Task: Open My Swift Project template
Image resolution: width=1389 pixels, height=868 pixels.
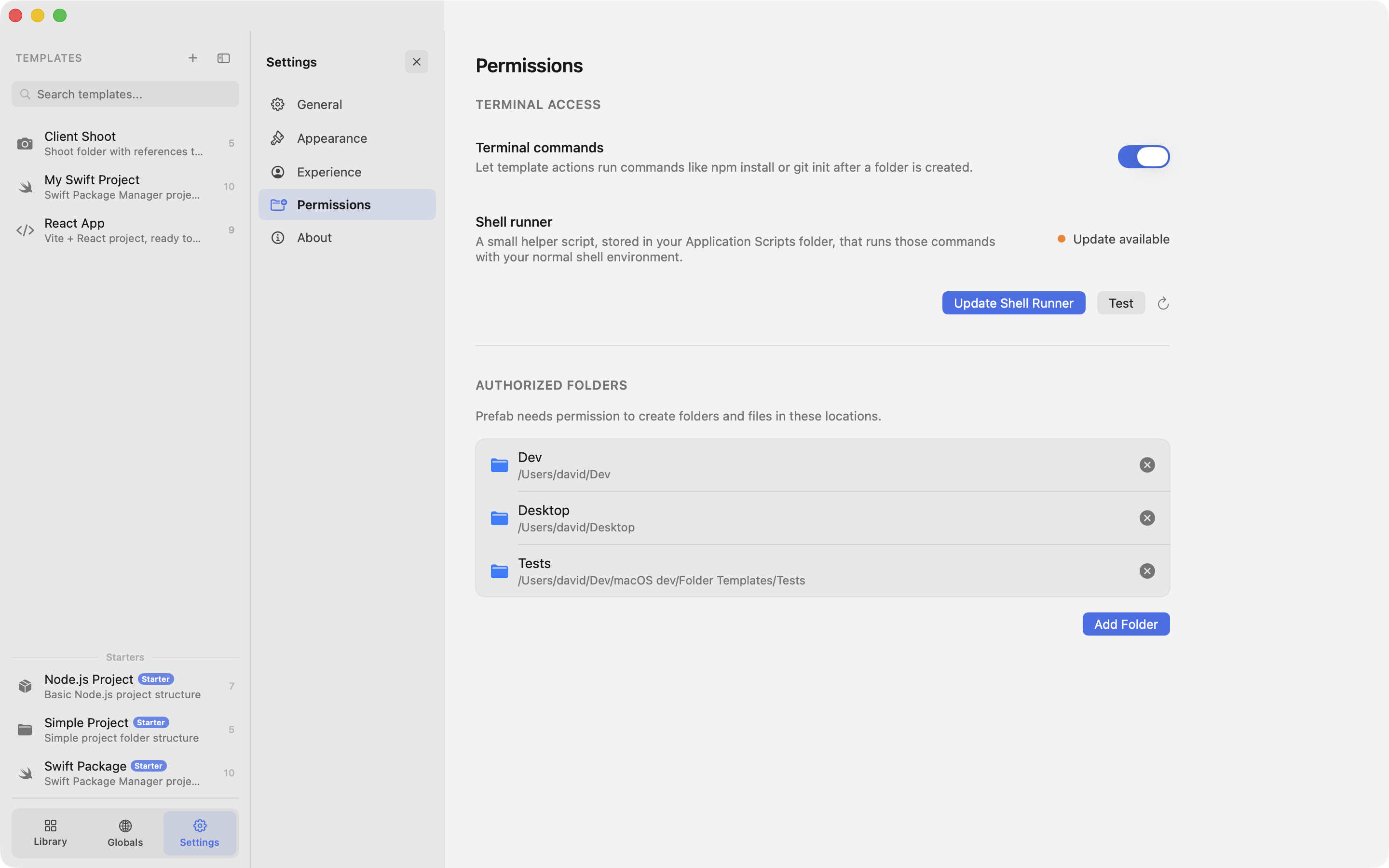Action: [125, 187]
